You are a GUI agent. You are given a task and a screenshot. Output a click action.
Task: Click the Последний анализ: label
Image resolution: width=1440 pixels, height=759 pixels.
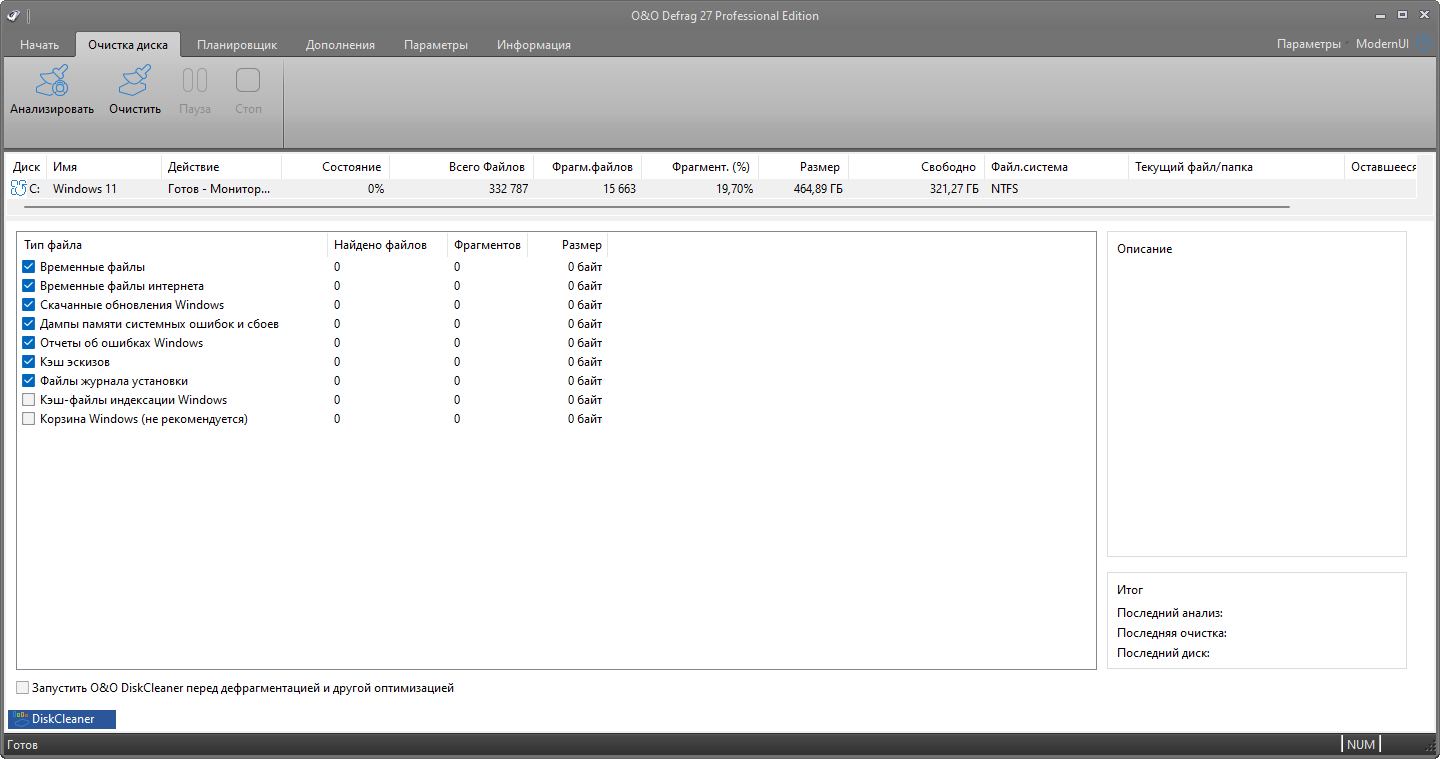(1170, 613)
